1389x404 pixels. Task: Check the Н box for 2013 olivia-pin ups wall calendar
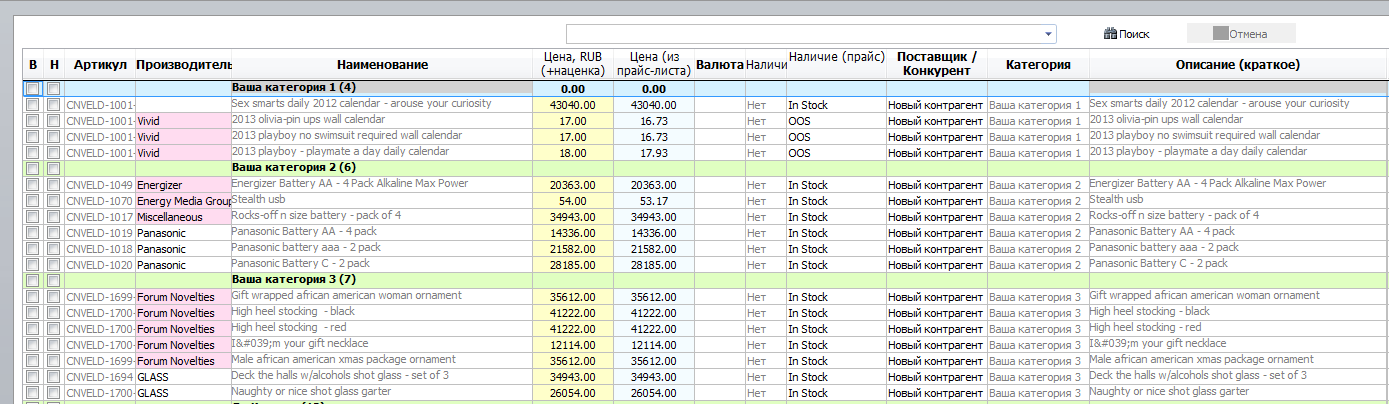pyautogui.click(x=53, y=120)
